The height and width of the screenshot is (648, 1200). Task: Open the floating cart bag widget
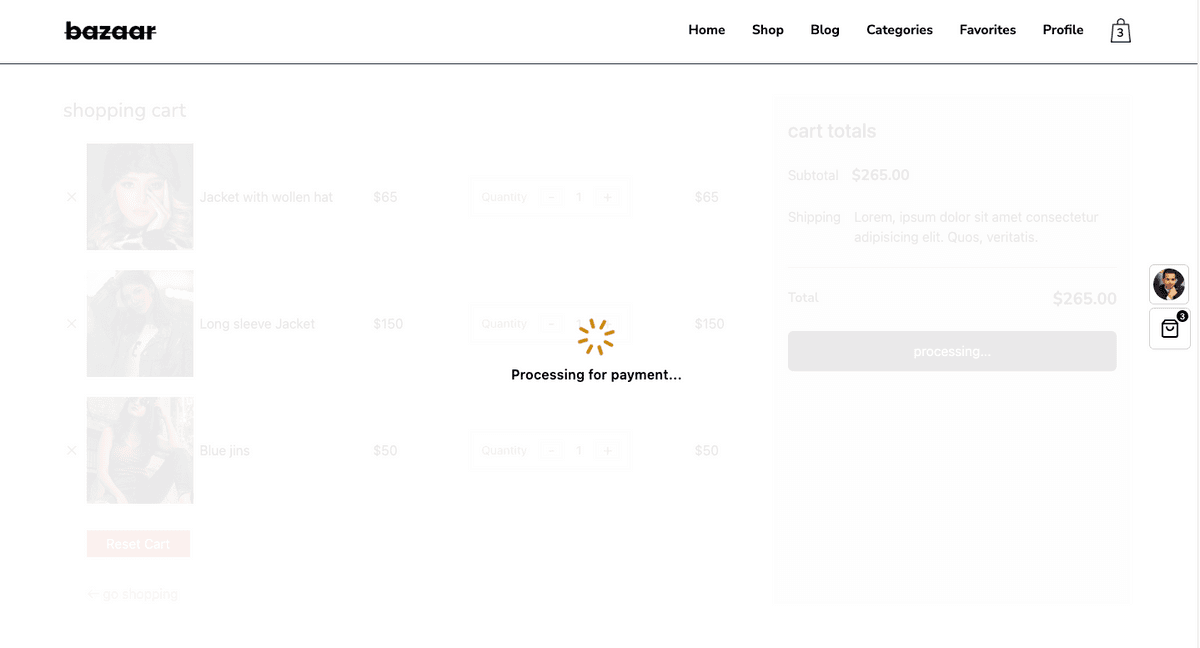[1169, 329]
